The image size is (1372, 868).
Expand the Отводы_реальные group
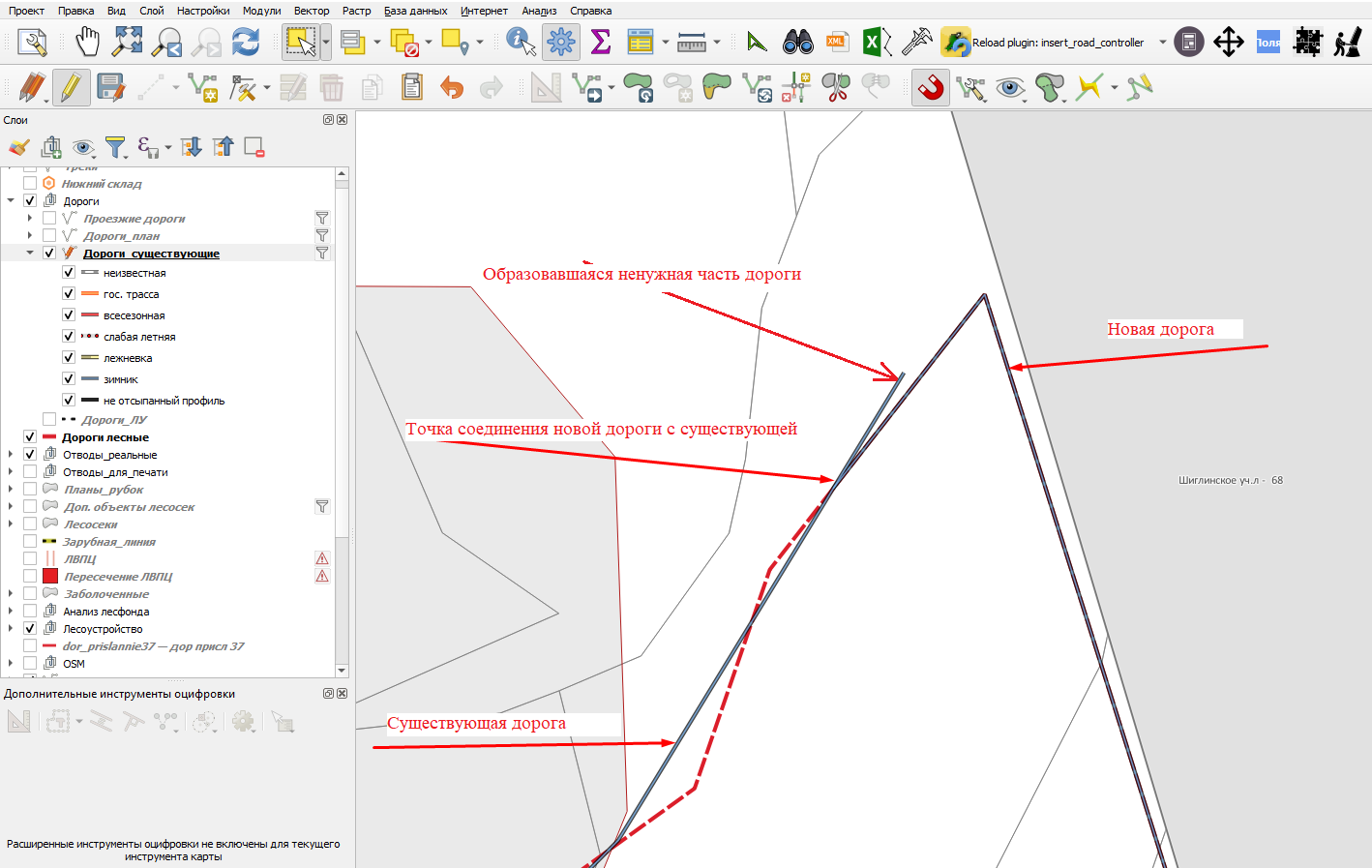[11, 454]
